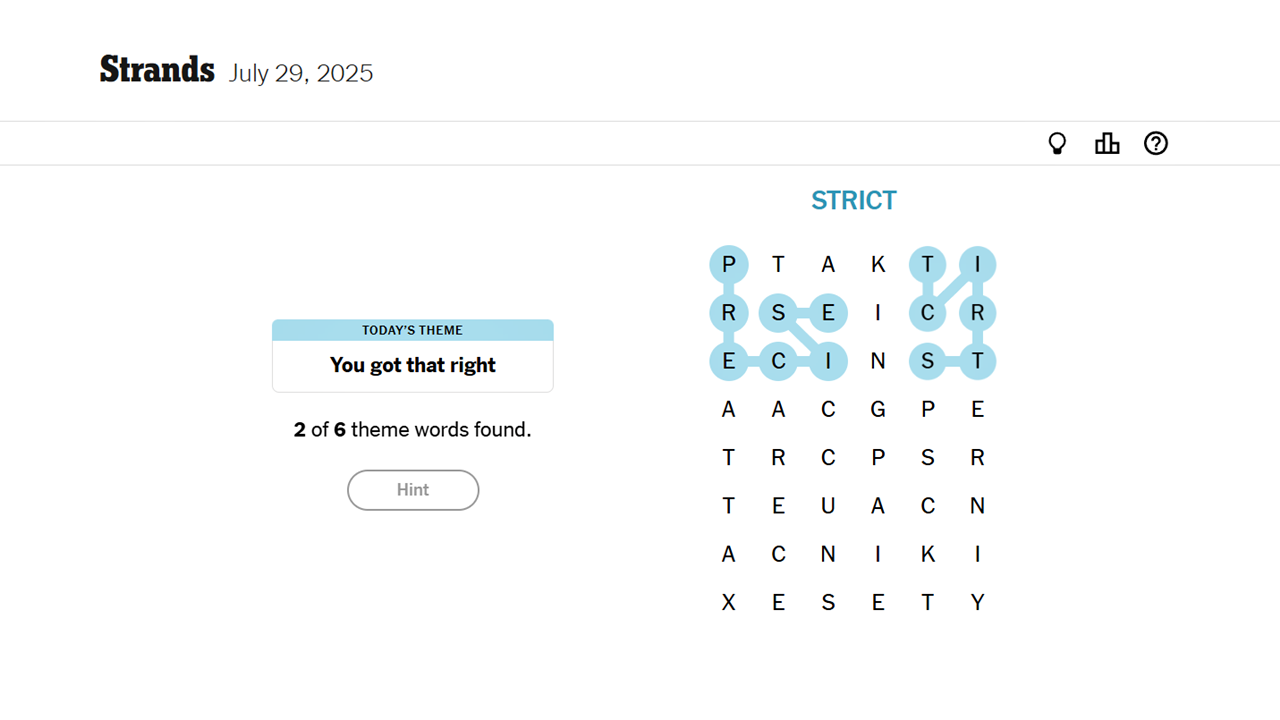Click the Strands logo title
The image size is (1280, 720).
pos(156,70)
